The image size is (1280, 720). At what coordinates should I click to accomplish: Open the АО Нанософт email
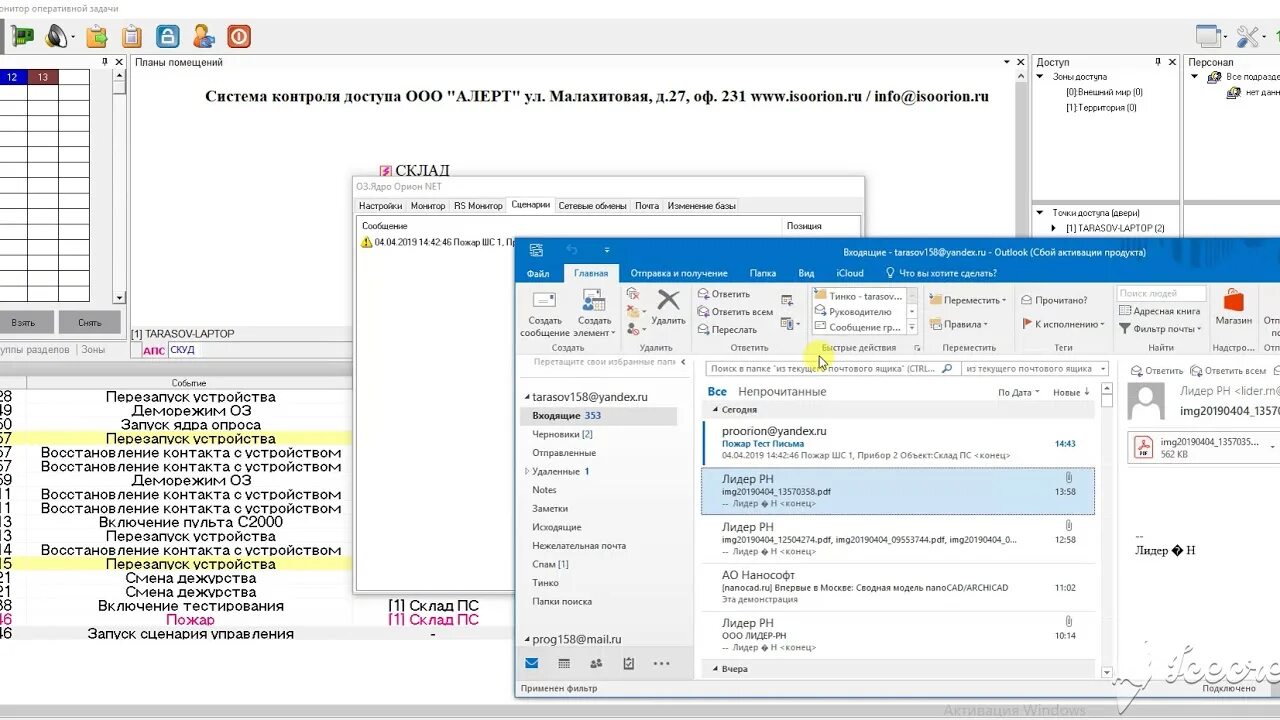(899, 587)
